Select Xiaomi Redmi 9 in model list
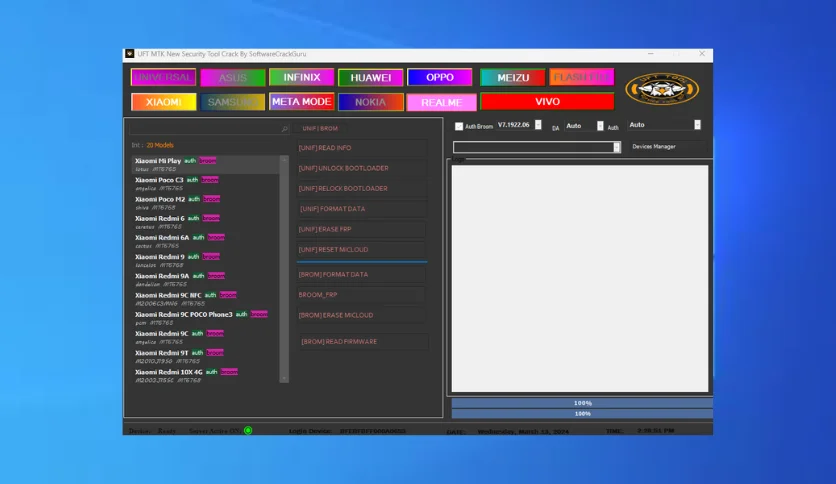This screenshot has height=484, width=836. click(205, 260)
